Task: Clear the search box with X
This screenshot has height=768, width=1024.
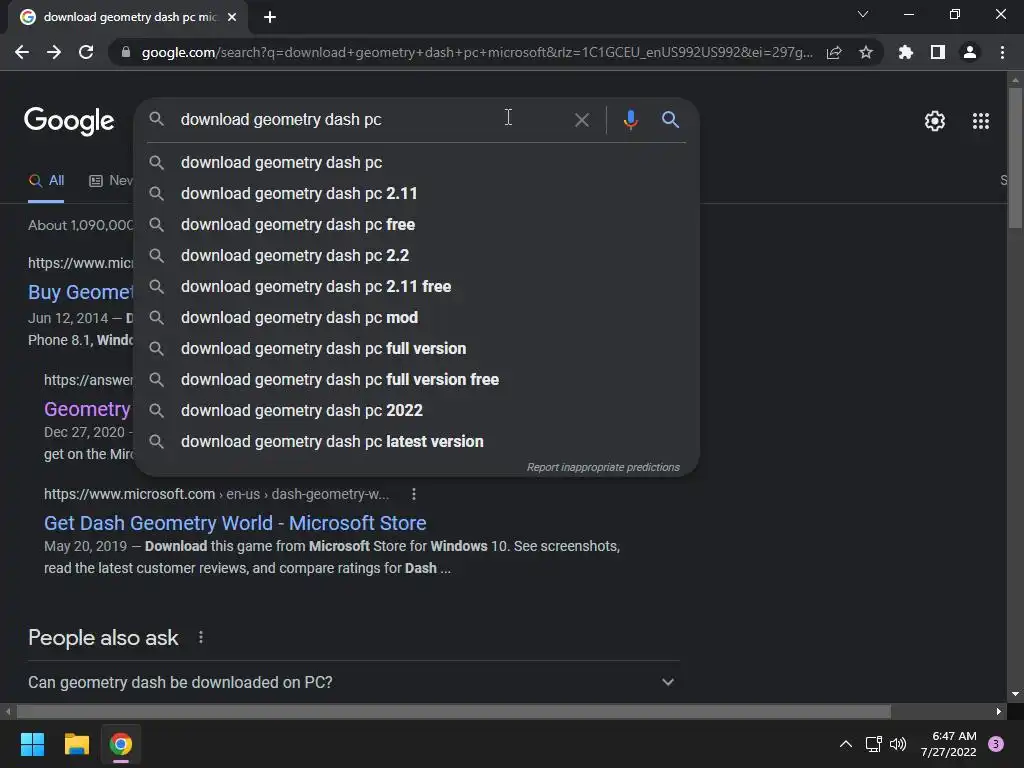Action: (581, 120)
